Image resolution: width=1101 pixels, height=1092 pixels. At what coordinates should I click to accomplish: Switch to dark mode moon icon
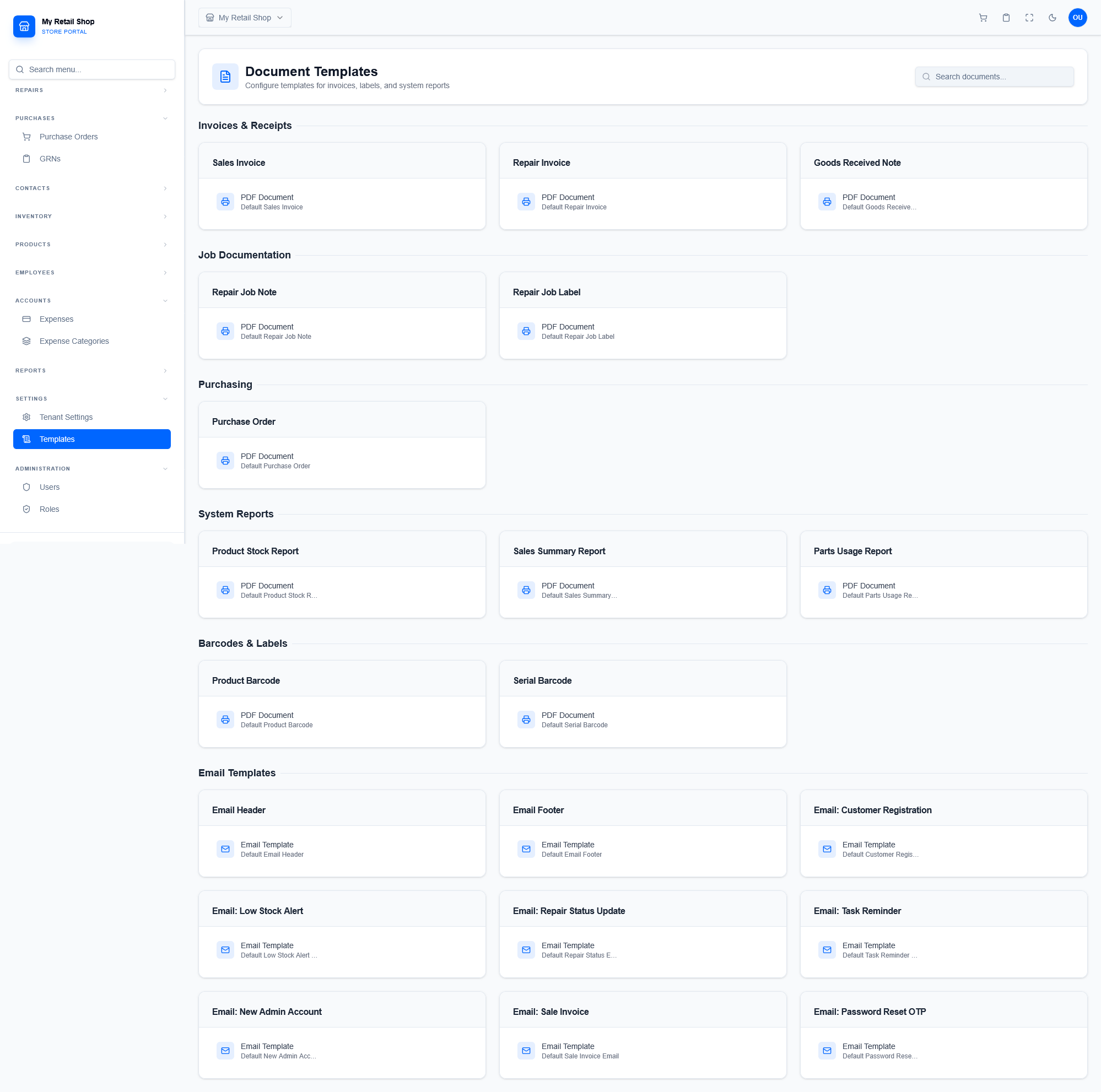(x=1053, y=18)
